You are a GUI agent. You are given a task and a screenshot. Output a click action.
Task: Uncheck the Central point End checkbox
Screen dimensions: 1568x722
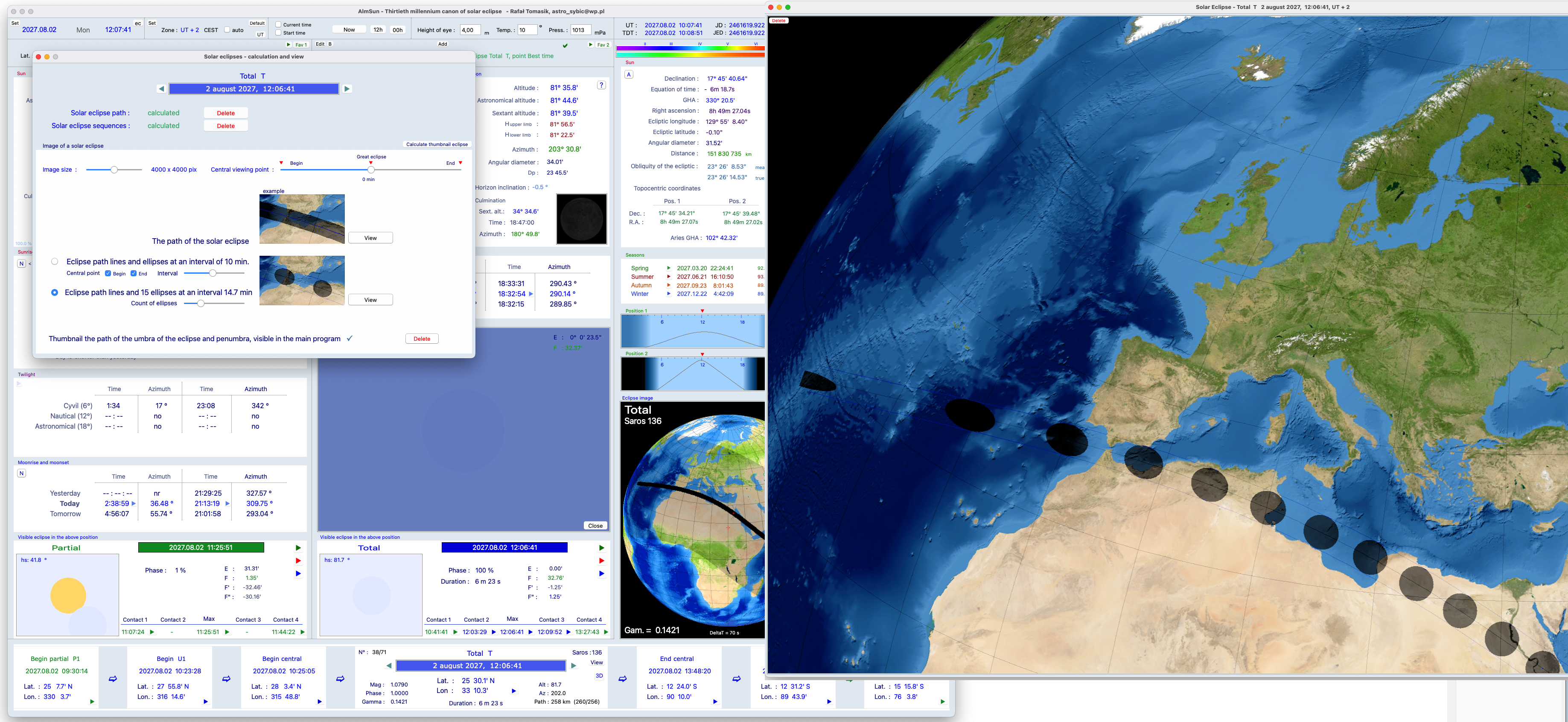[133, 273]
